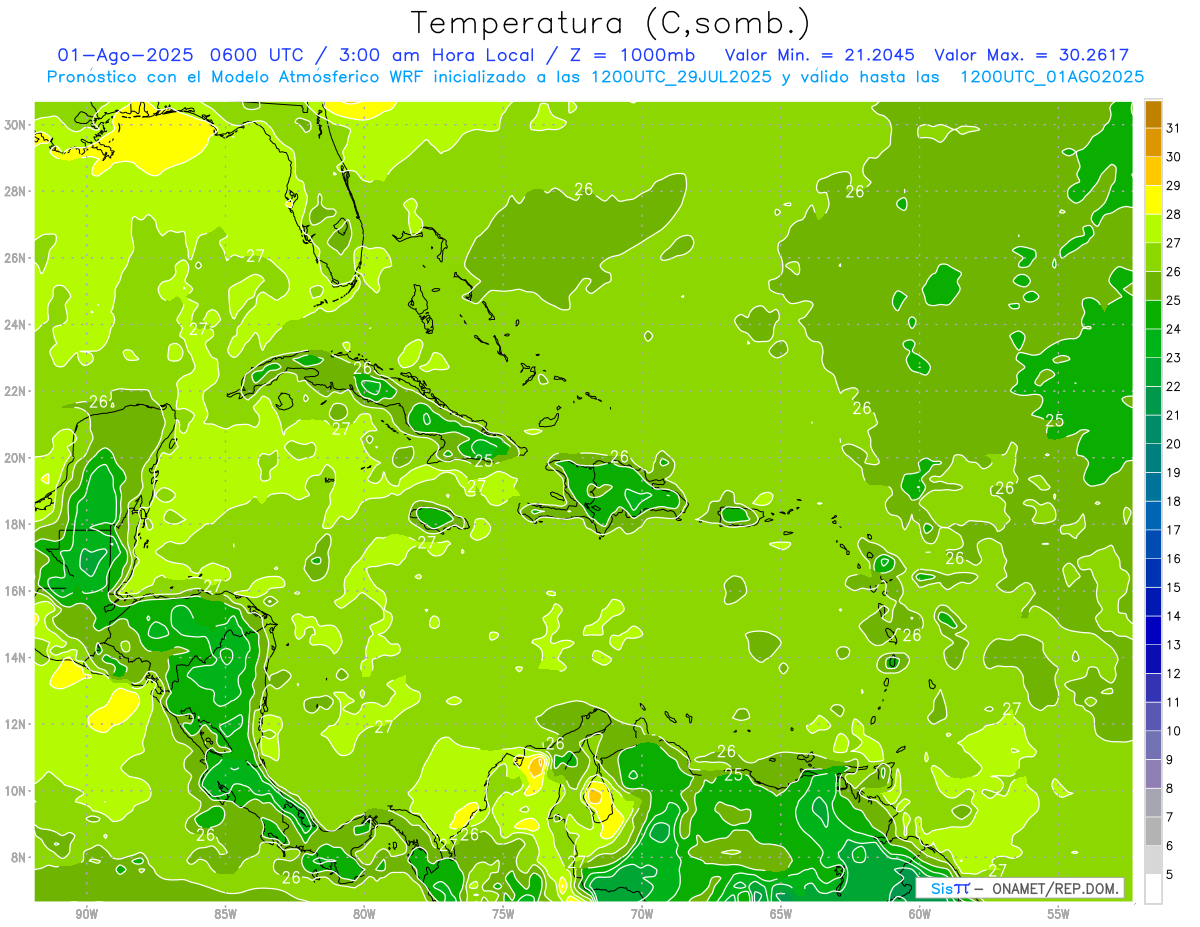Click the valid-until time '1200UTC_01AGO2025'
1200x927 pixels.
[1052, 77]
